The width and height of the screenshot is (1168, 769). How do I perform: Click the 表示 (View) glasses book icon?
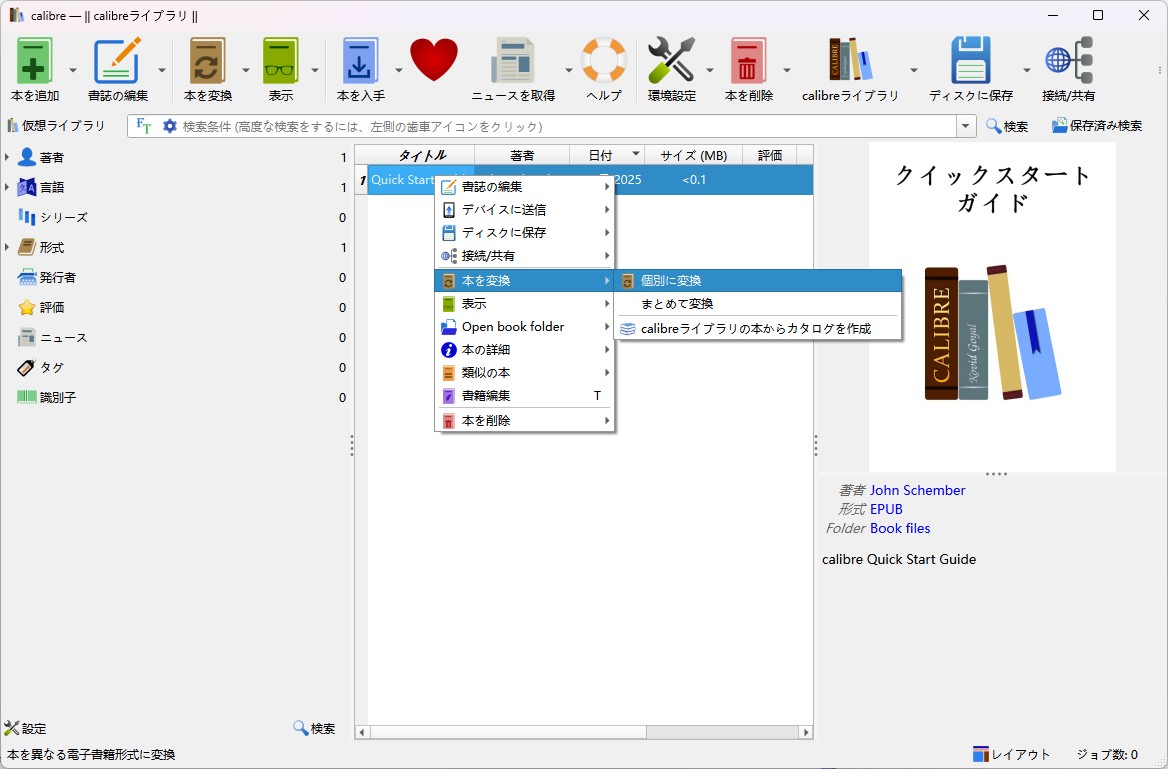(x=281, y=61)
